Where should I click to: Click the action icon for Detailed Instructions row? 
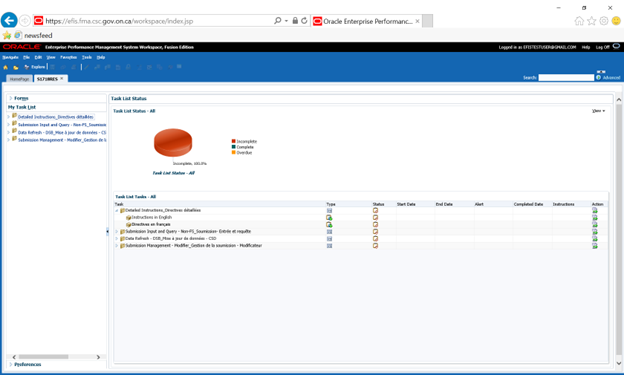click(x=595, y=210)
